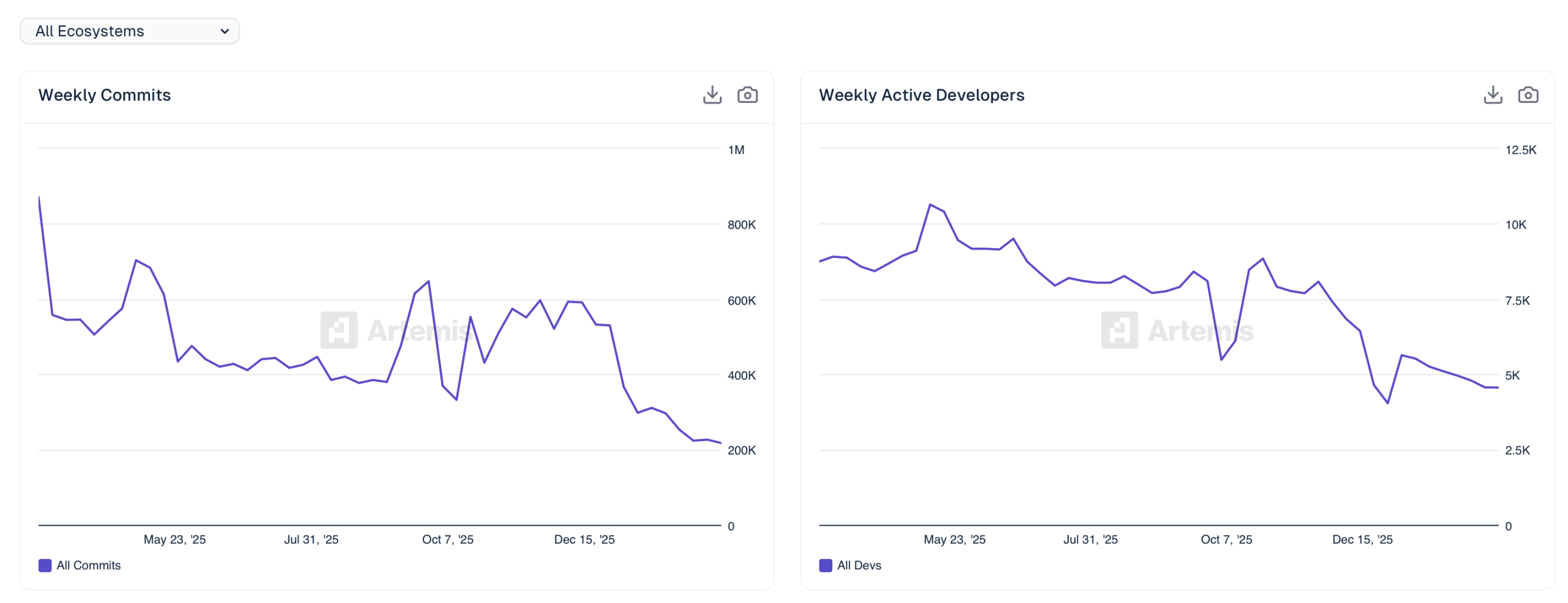Click the All Devs legend label
Viewport: 1568px width, 603px height.
click(x=860, y=565)
